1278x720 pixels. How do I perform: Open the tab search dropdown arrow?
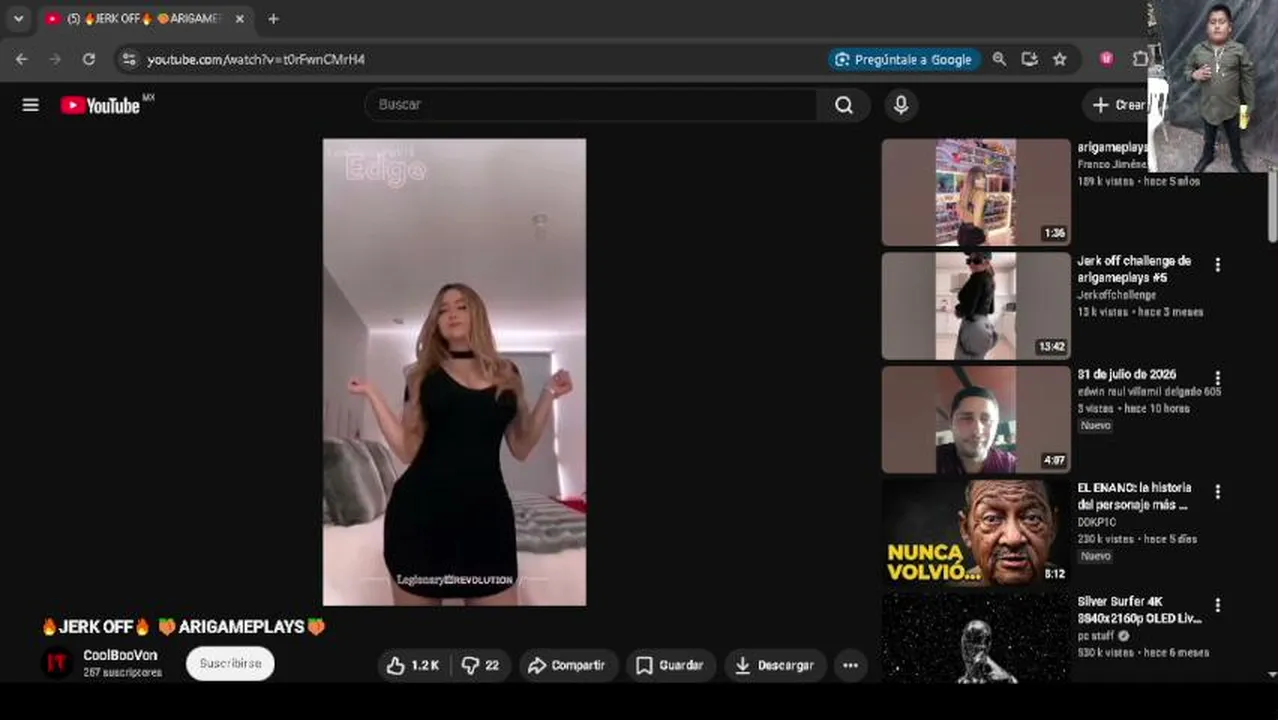[18, 19]
